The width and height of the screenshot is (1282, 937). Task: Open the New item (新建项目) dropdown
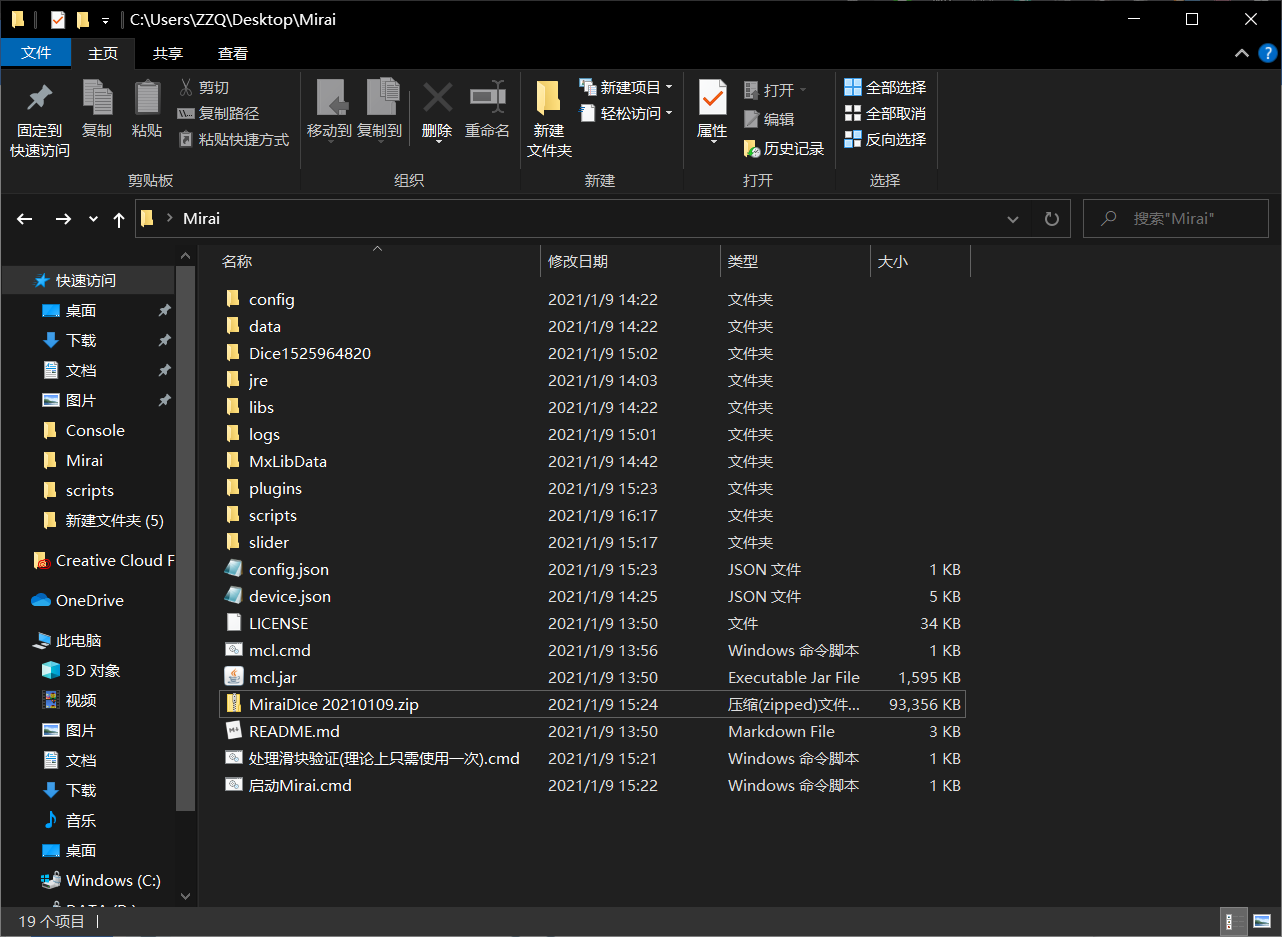(x=626, y=88)
